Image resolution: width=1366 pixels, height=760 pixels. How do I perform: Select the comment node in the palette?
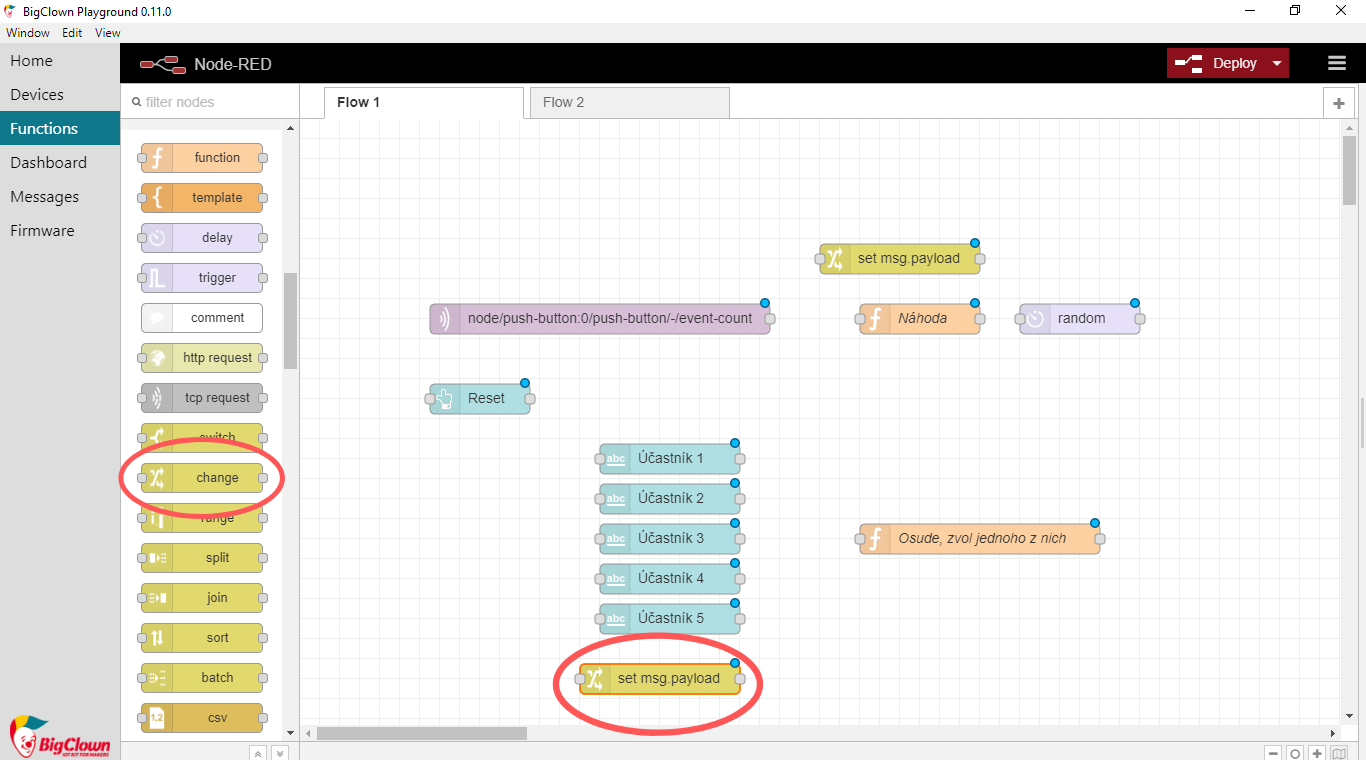pyautogui.click(x=202, y=318)
